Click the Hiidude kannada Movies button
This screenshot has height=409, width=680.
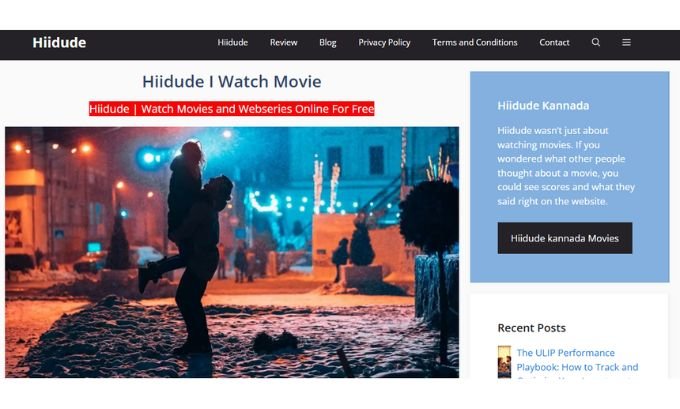[x=565, y=238]
